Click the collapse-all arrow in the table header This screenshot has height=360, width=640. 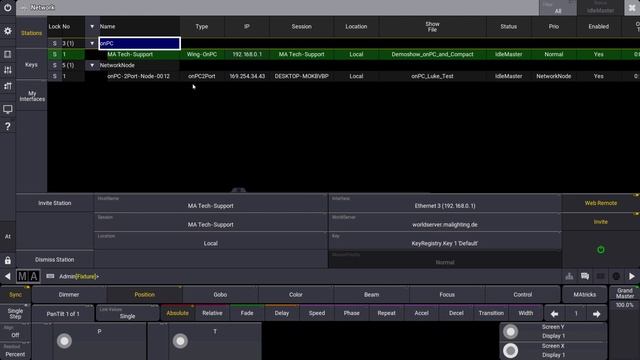pyautogui.click(x=92, y=27)
